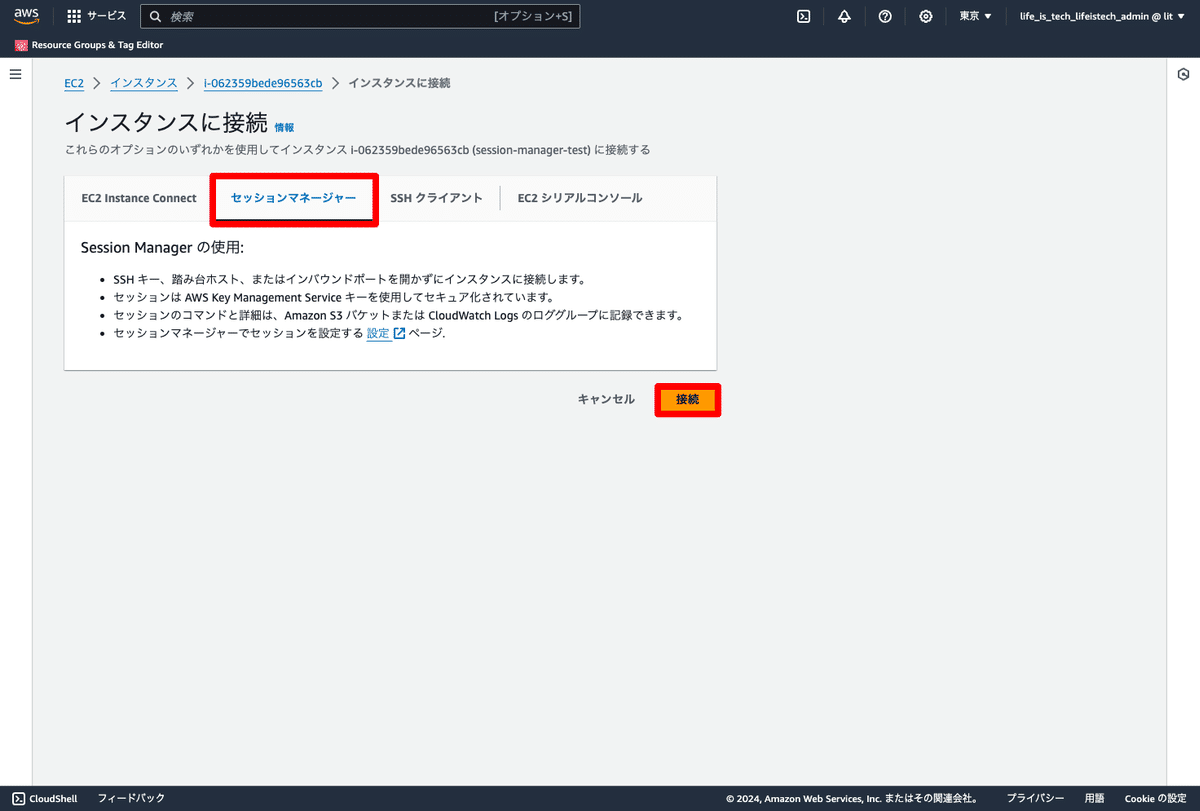Viewport: 1200px width, 811px height.
Task: Open the right side info panel icon
Action: (1183, 74)
